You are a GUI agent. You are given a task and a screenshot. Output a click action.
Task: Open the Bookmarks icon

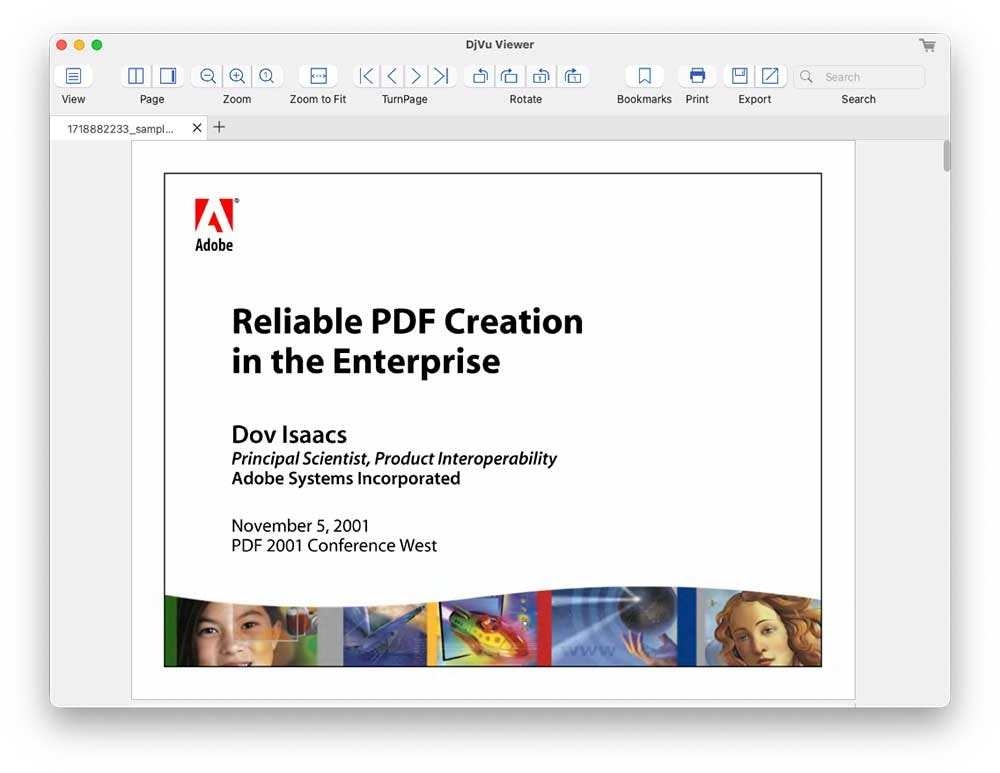click(645, 77)
